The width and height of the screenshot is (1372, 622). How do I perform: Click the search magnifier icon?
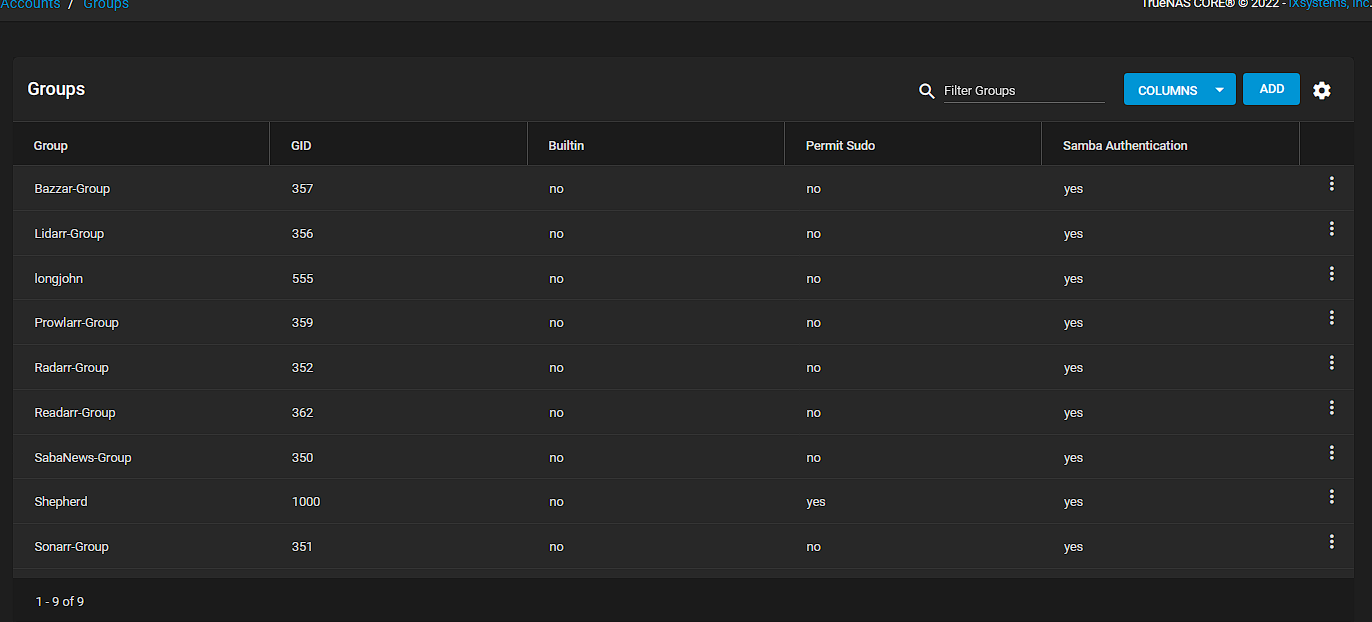coord(927,91)
